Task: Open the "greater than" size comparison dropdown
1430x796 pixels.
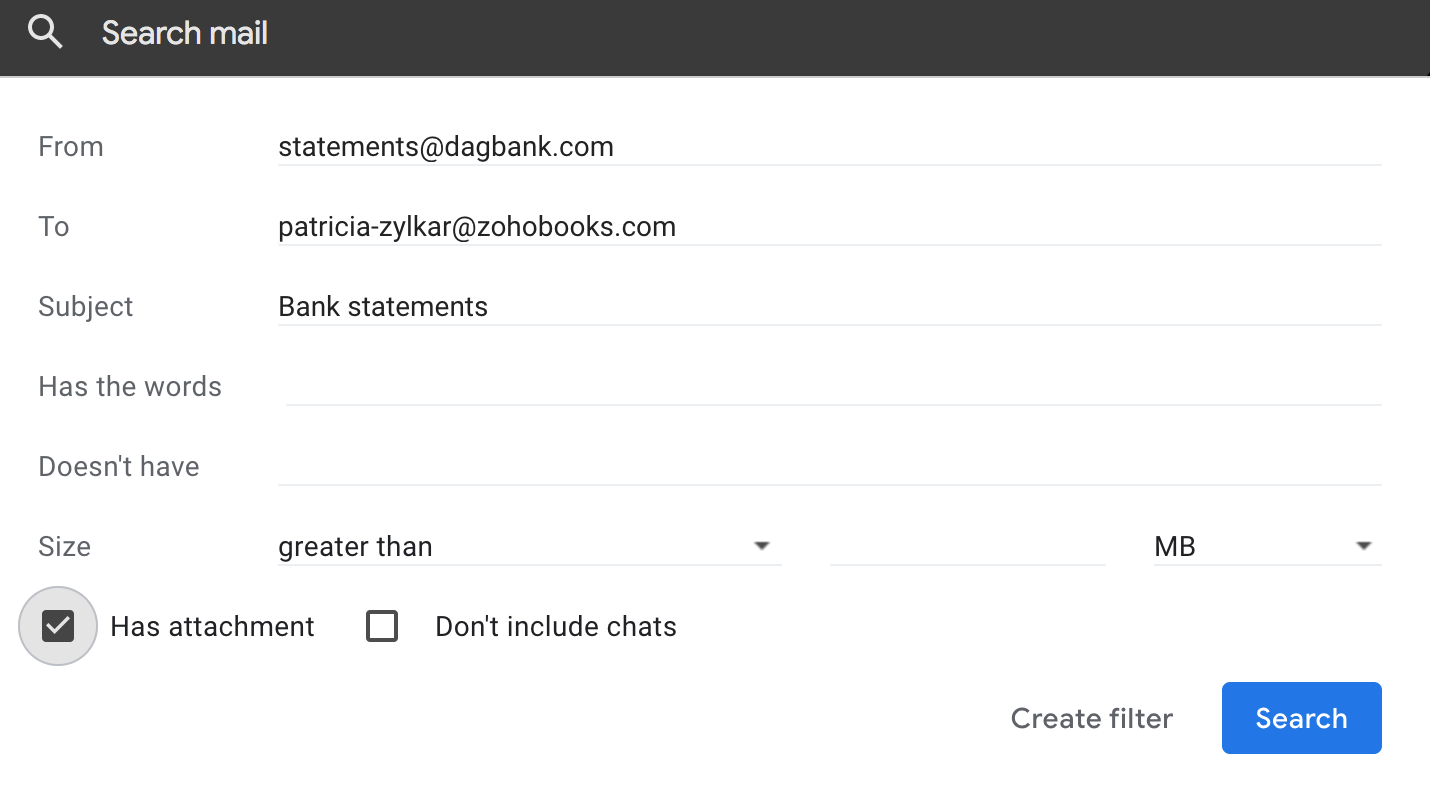Action: pos(529,547)
